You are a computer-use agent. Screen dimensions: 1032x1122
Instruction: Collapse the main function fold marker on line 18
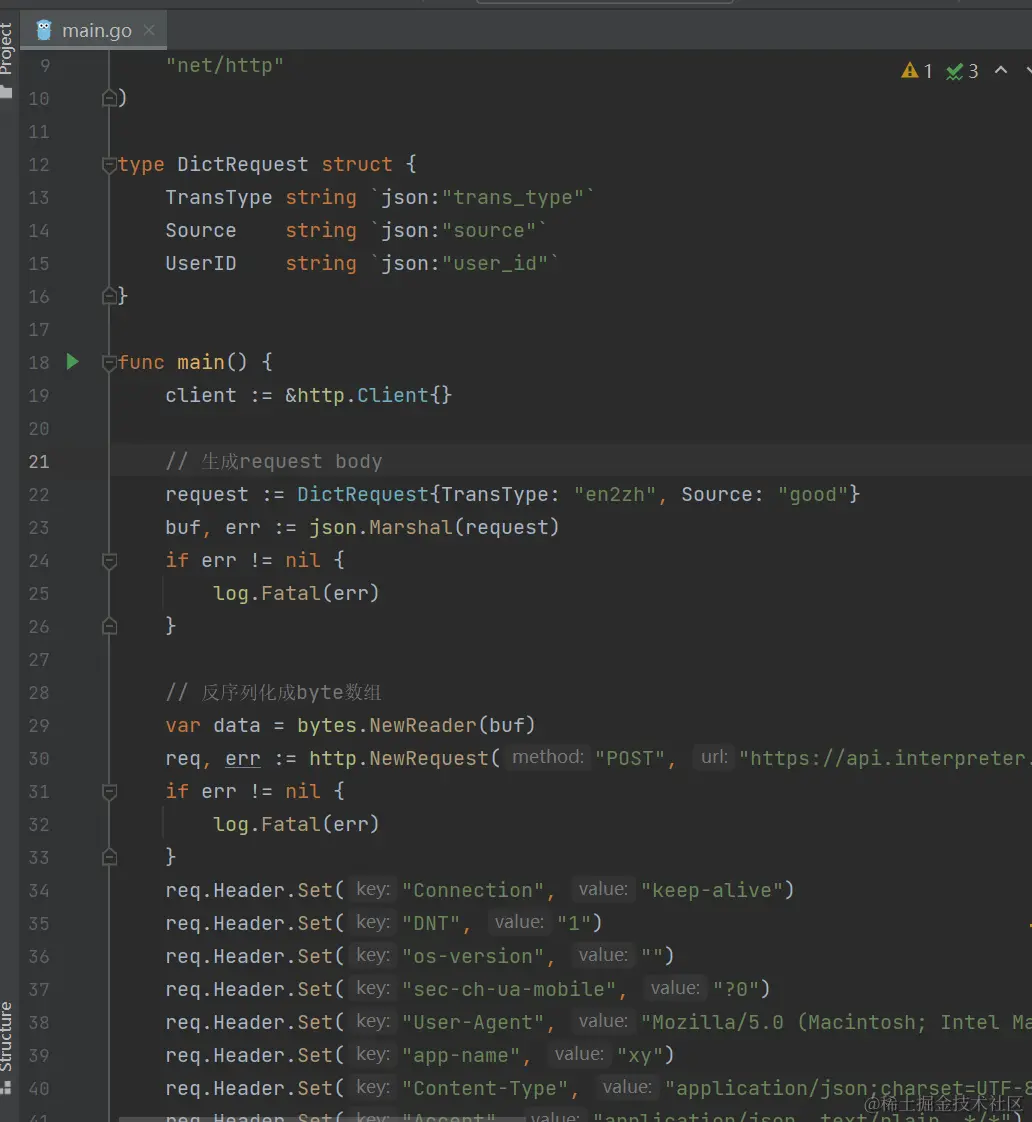(x=109, y=363)
